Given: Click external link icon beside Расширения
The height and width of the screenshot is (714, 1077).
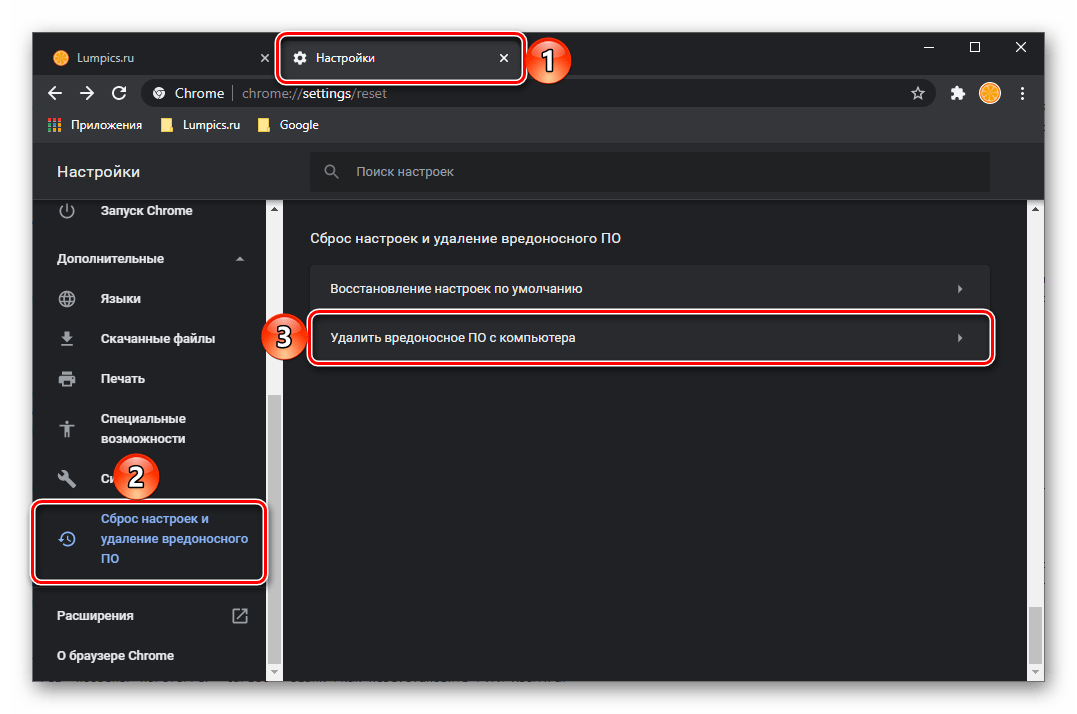Looking at the screenshot, I should tap(240, 616).
